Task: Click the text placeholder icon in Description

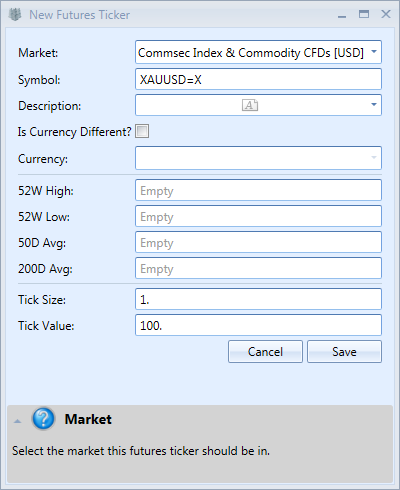Action: click(250, 105)
